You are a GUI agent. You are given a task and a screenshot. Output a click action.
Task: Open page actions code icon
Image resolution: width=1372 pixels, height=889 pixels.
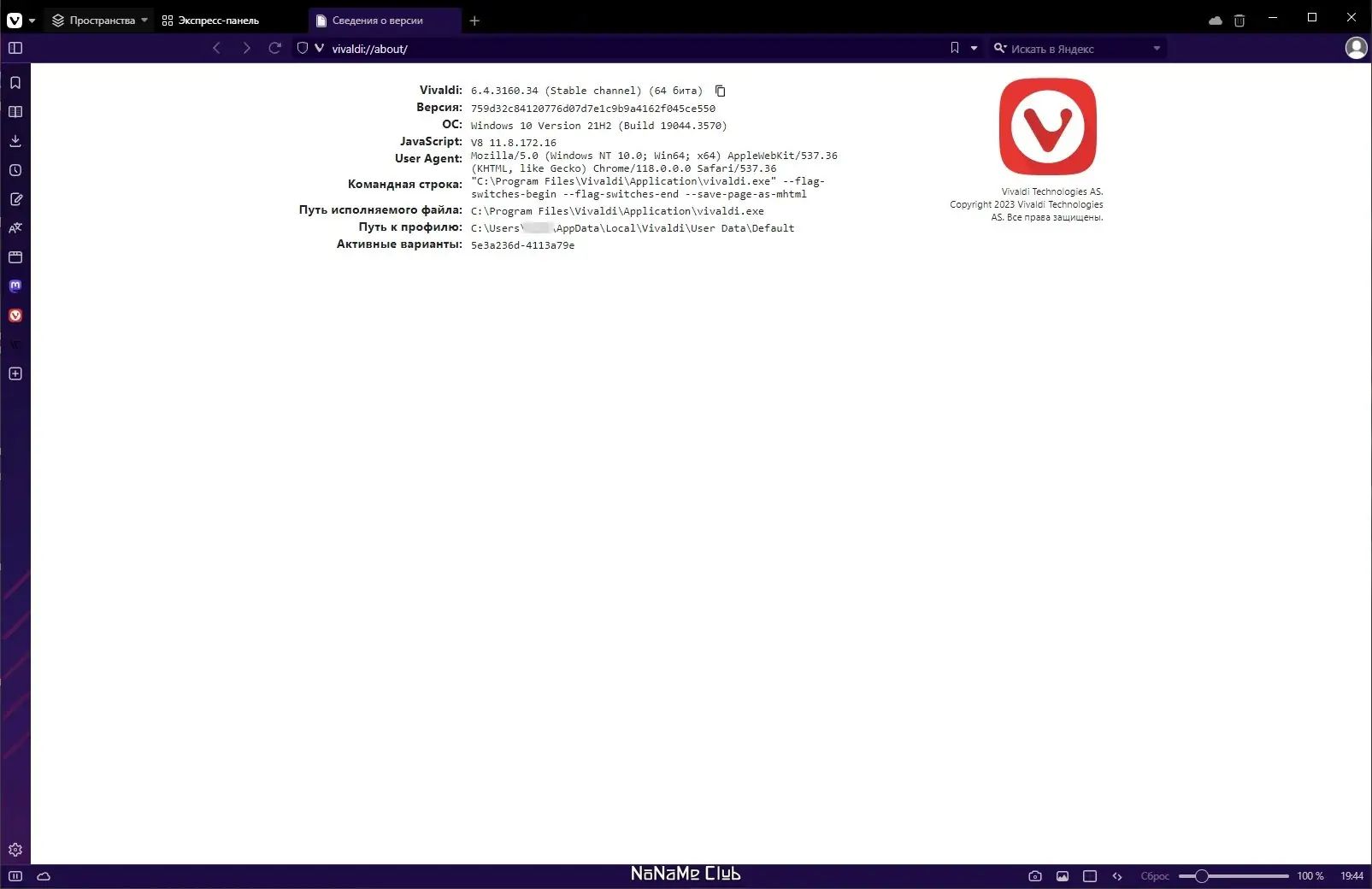coord(1117,876)
